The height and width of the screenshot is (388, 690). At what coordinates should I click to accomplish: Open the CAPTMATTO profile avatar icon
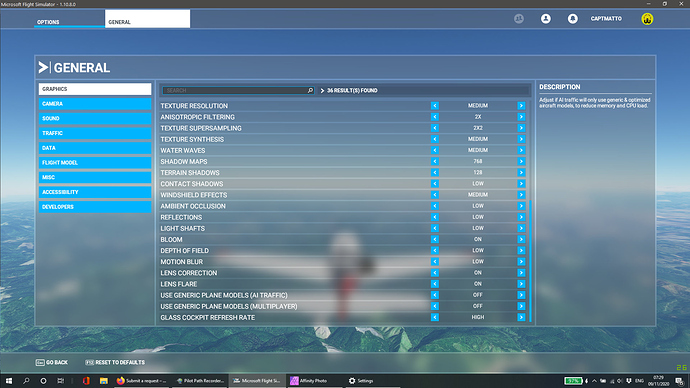click(x=647, y=19)
